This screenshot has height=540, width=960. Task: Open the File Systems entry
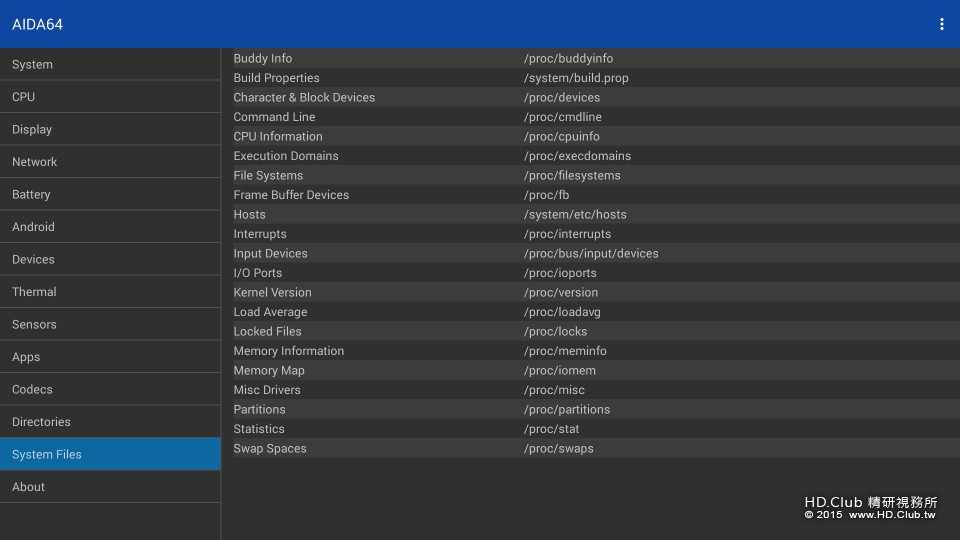point(596,175)
